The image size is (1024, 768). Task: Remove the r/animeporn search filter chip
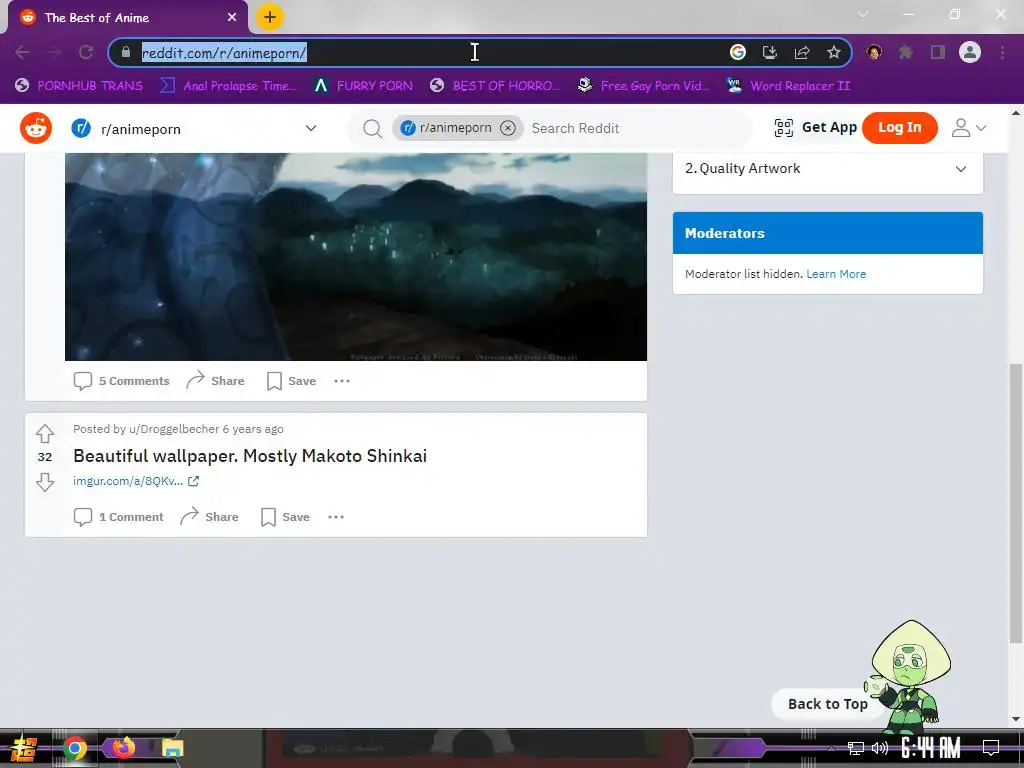pyautogui.click(x=507, y=128)
